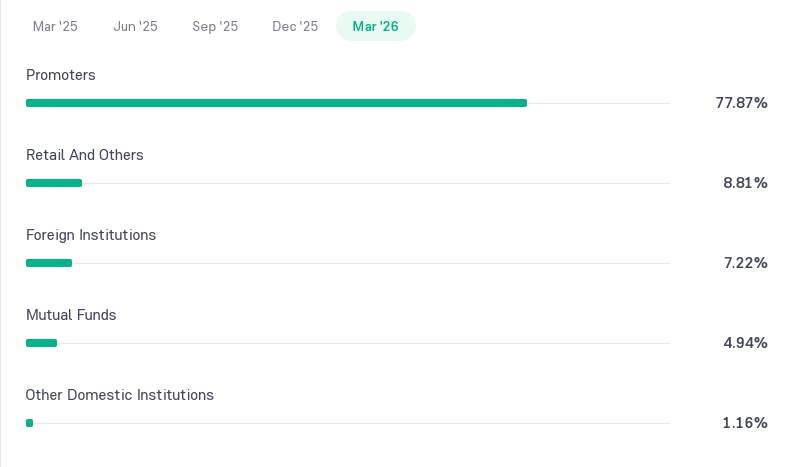Viewport: 799px width, 467px height.
Task: Click the Retail And Others green bar
Action: pos(54,183)
